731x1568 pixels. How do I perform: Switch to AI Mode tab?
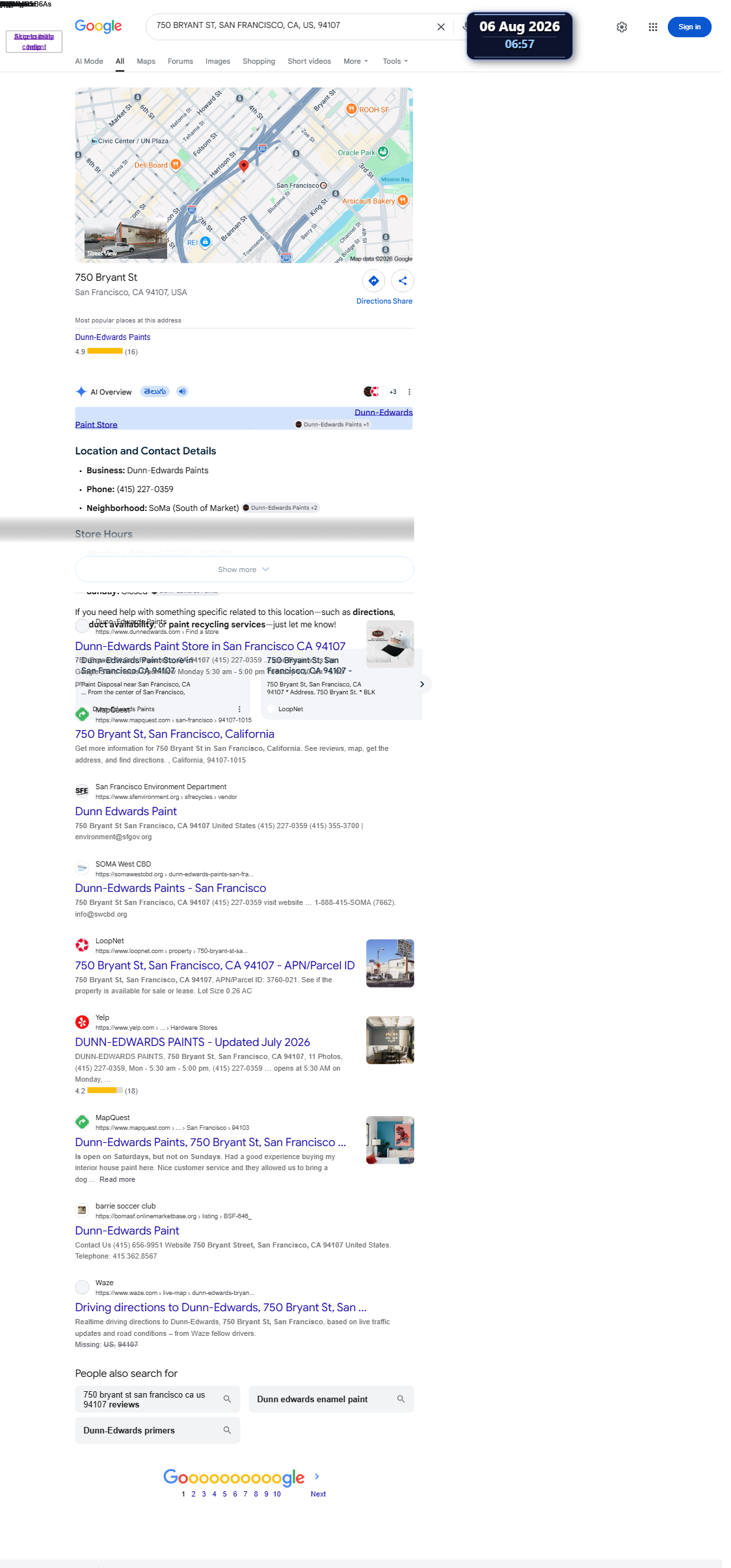click(89, 61)
